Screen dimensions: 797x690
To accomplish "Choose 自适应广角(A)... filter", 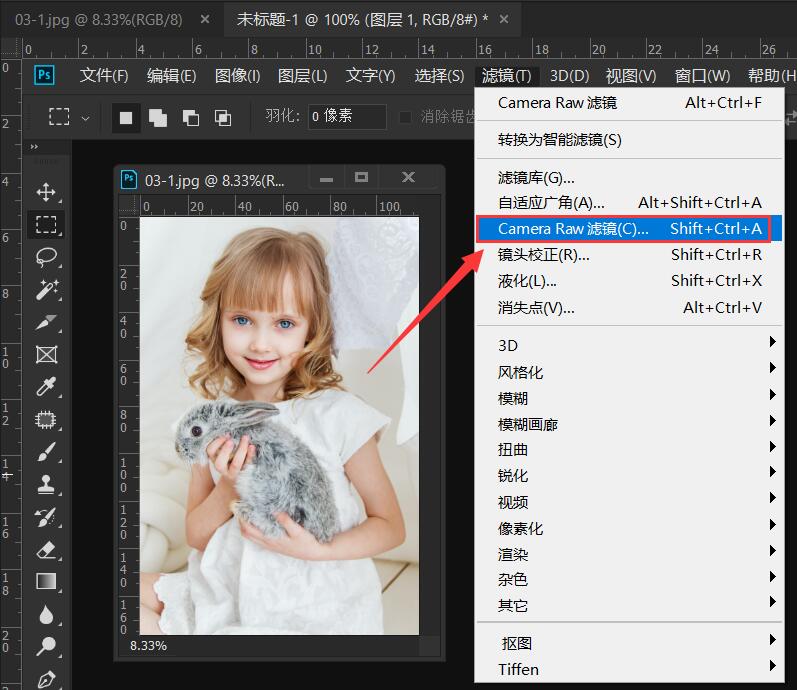I will tap(629, 202).
